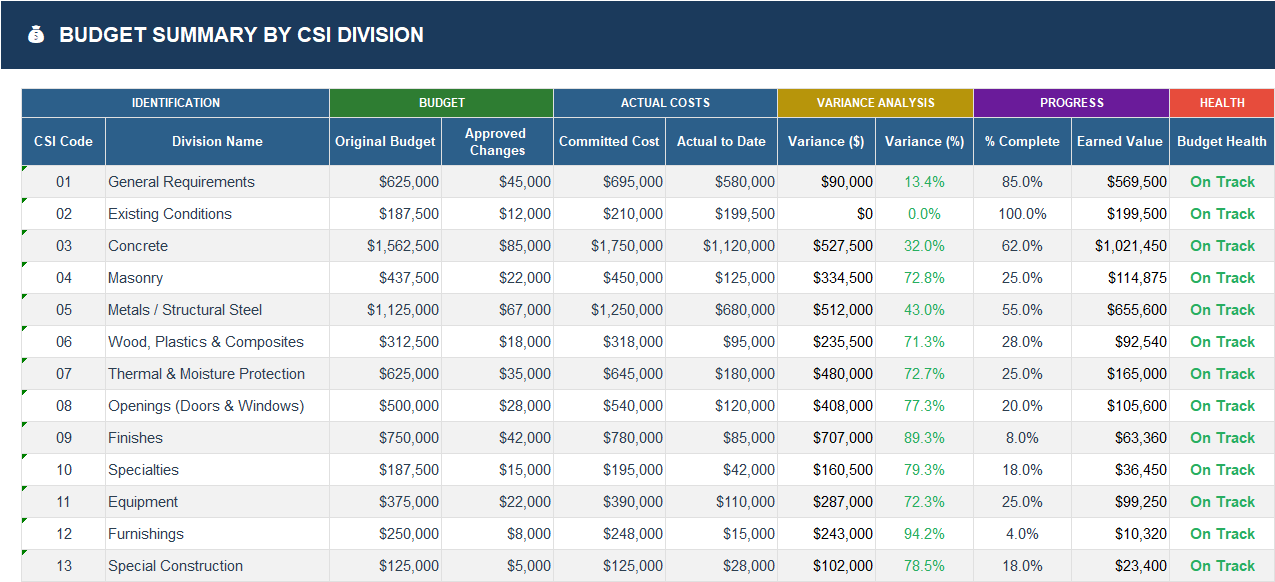Viewport: 1275px width, 582px height.
Task: Select the purple PROGRESS group header
Action: point(1071,103)
